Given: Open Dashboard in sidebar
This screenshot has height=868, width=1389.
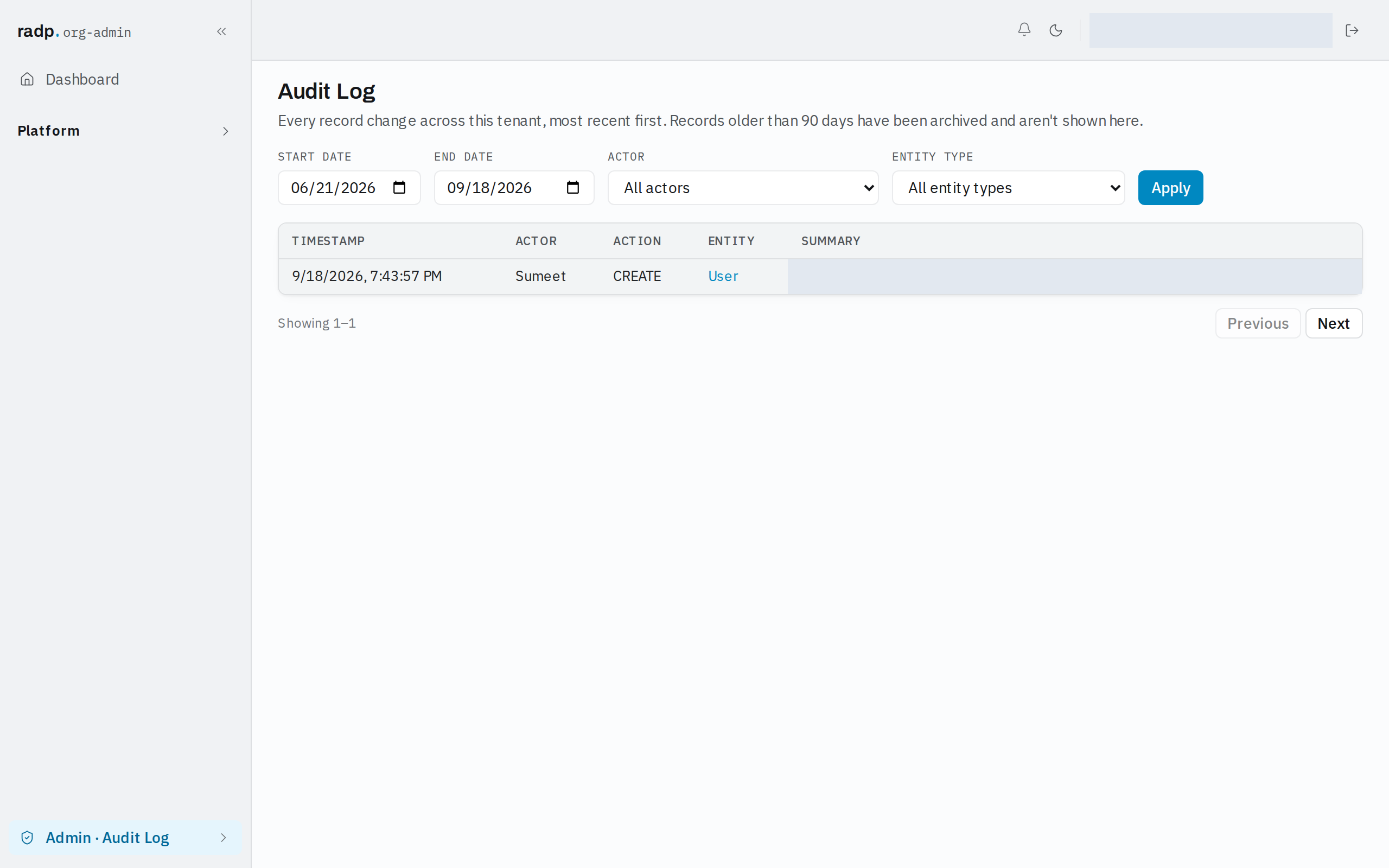Looking at the screenshot, I should [125, 79].
